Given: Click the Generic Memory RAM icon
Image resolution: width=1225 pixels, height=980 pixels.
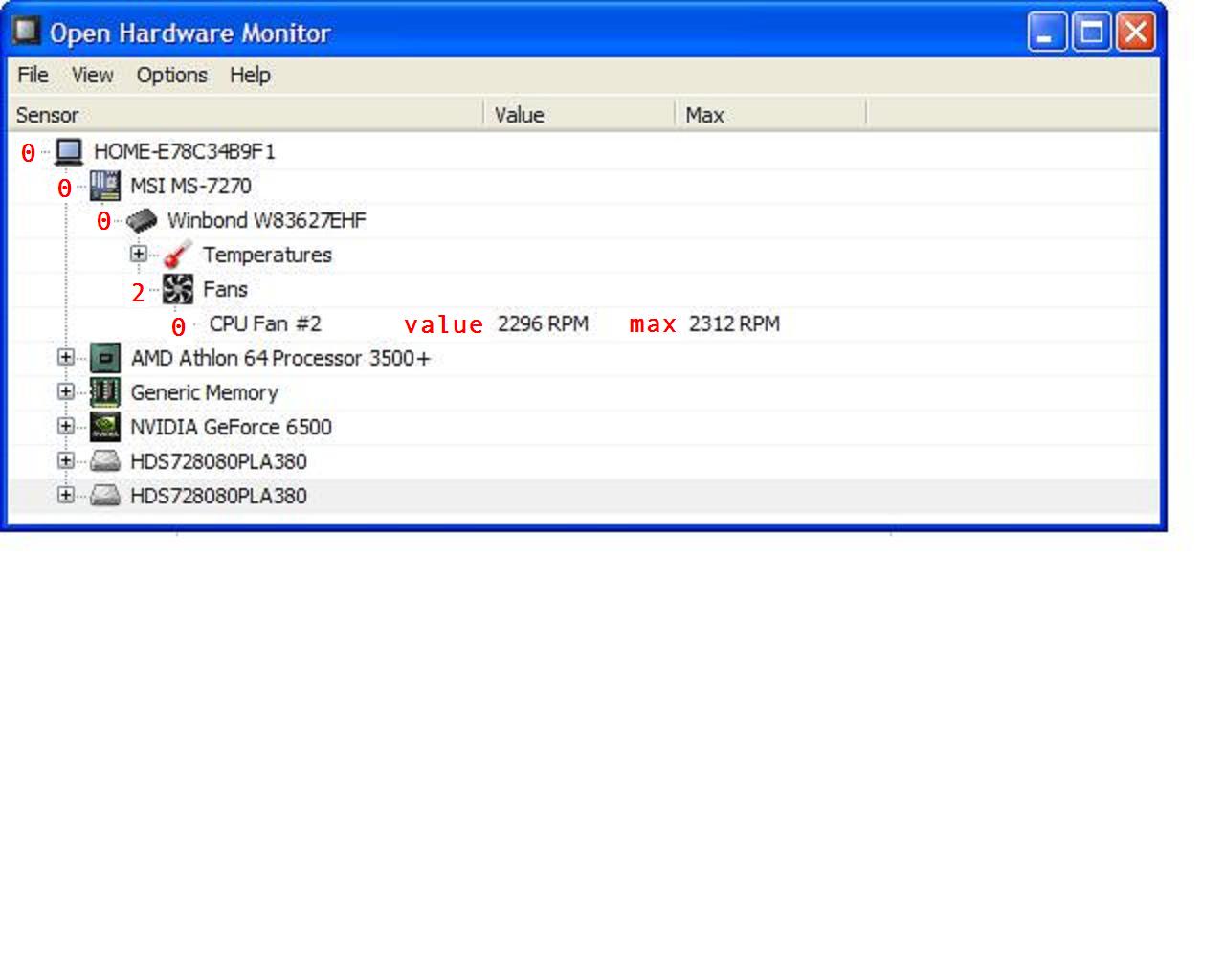Looking at the screenshot, I should click(x=105, y=392).
